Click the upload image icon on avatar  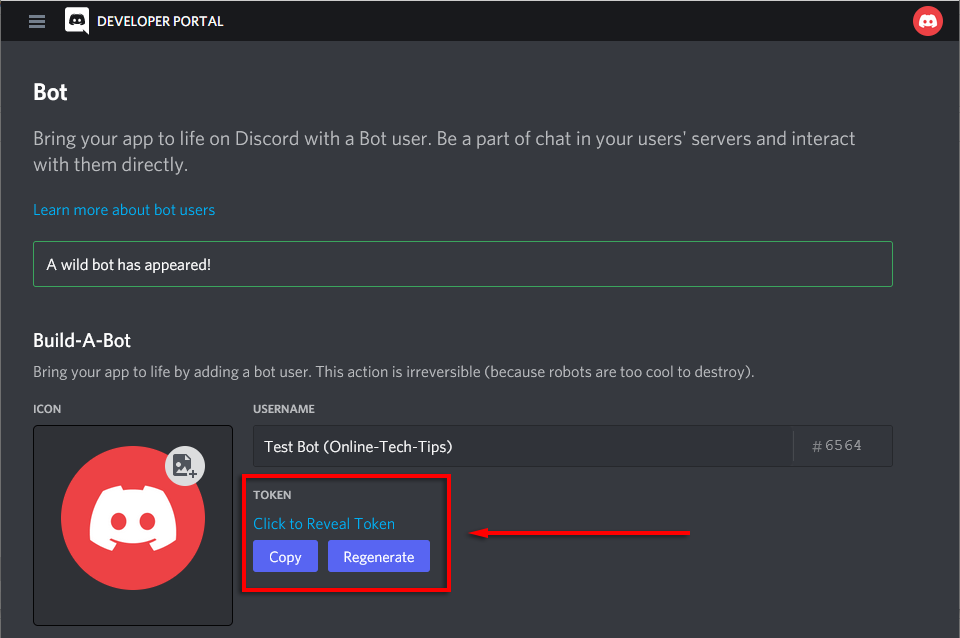pos(184,465)
